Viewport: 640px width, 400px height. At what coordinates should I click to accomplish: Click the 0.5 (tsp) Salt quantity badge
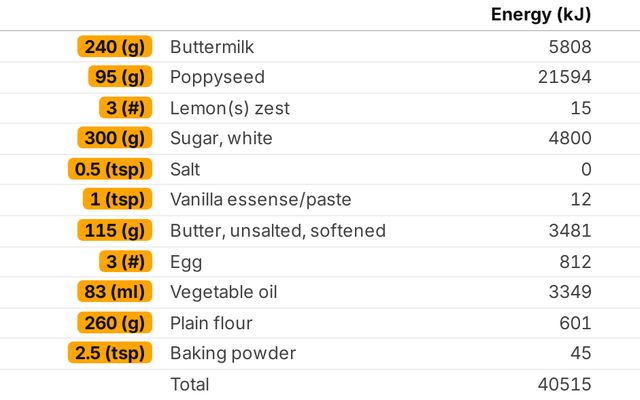[x=109, y=170]
